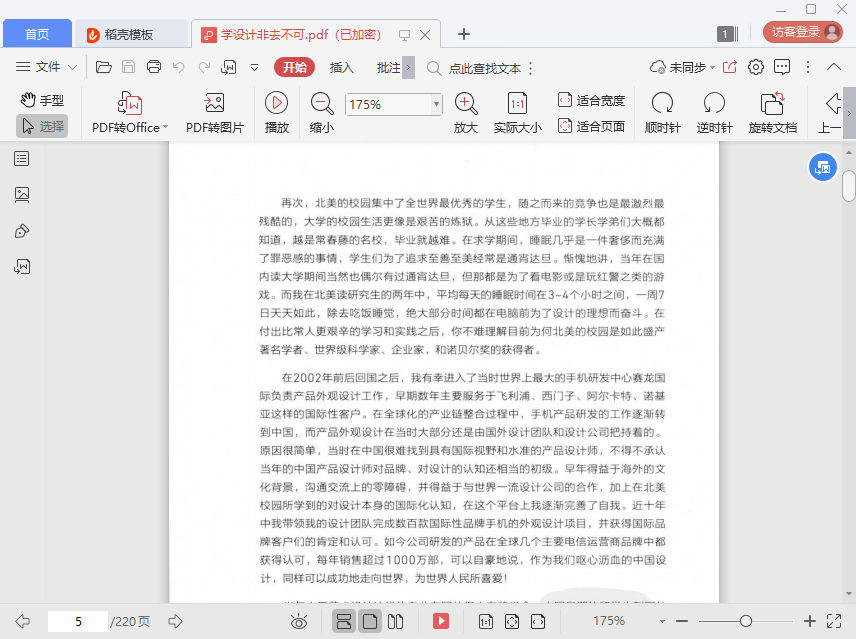This screenshot has width=856, height=639.
Task: Zoom out with 缩小 icon
Action: (x=322, y=112)
